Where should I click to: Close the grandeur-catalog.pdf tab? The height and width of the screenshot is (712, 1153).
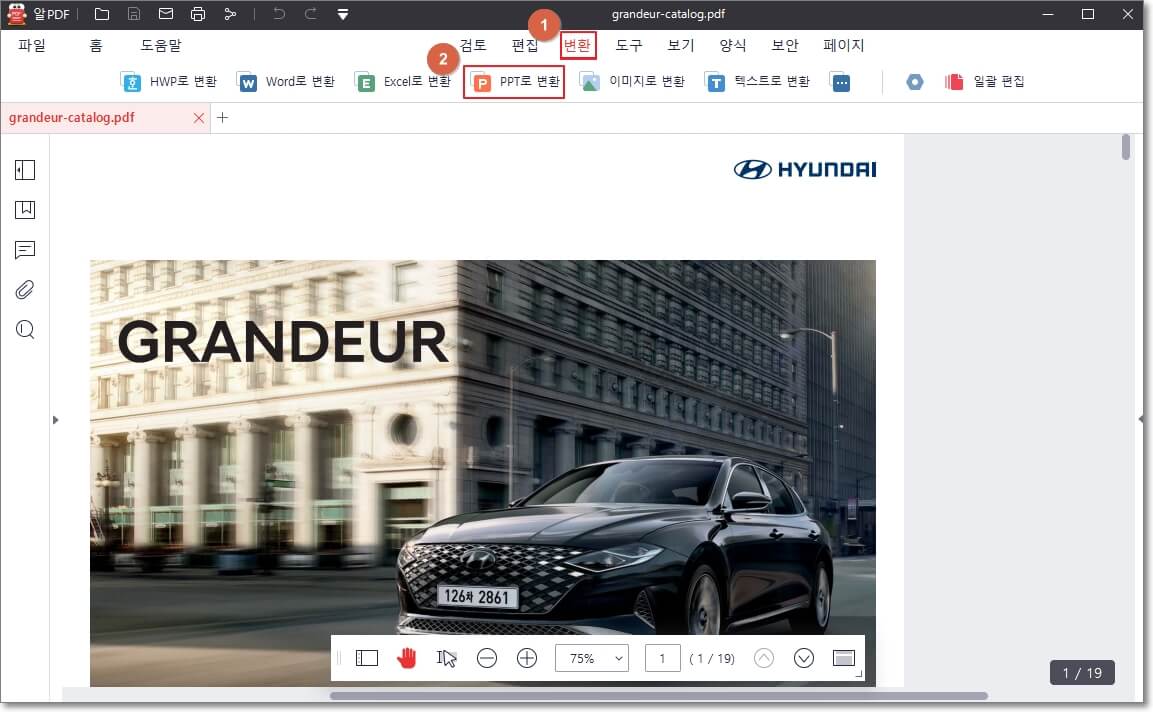199,118
